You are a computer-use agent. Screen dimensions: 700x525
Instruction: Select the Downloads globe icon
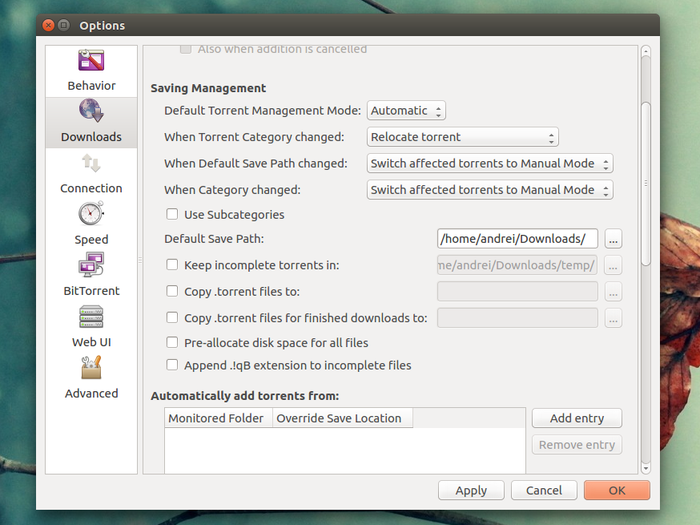coord(91,112)
